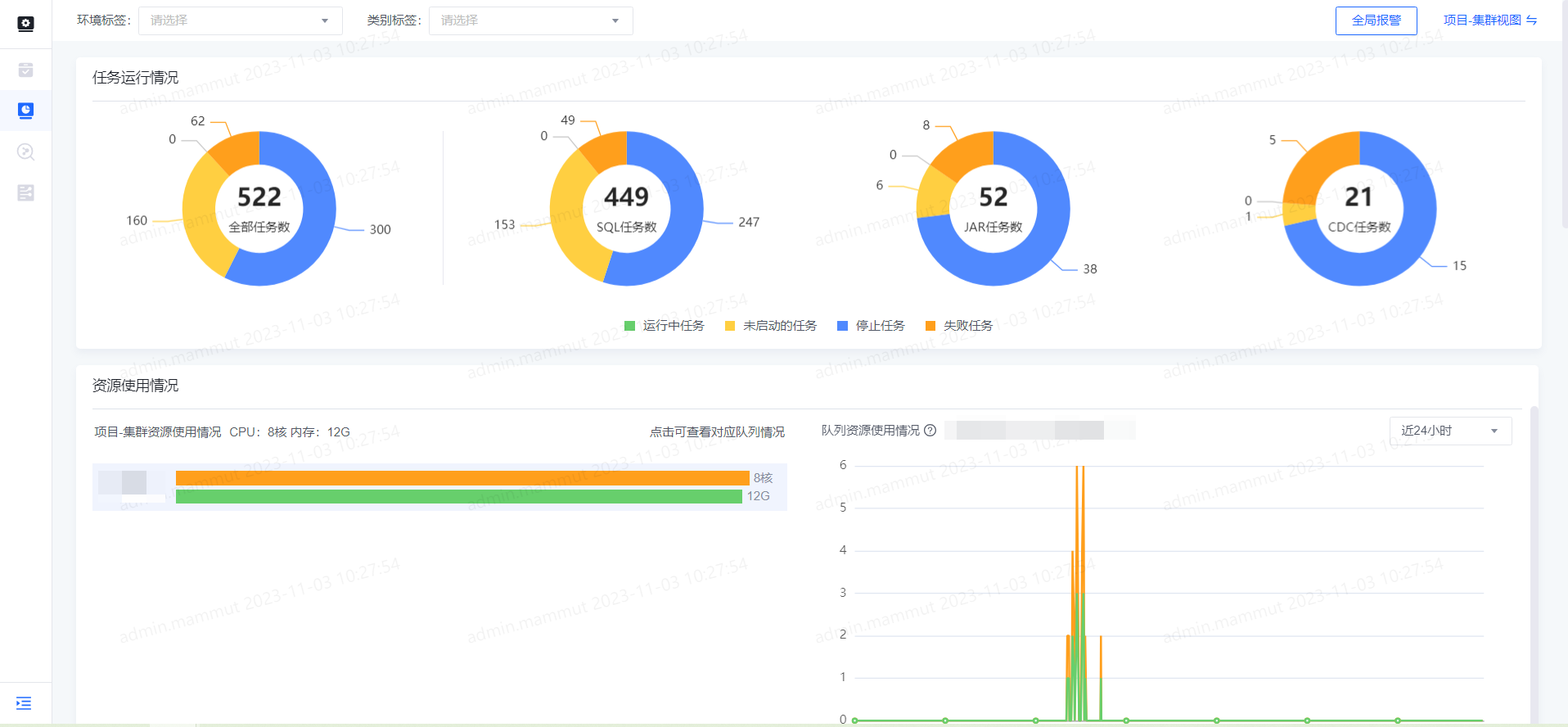Click the 449 SQL任务数 donut center
Viewport: 1568px width, 727px height.
[x=627, y=208]
